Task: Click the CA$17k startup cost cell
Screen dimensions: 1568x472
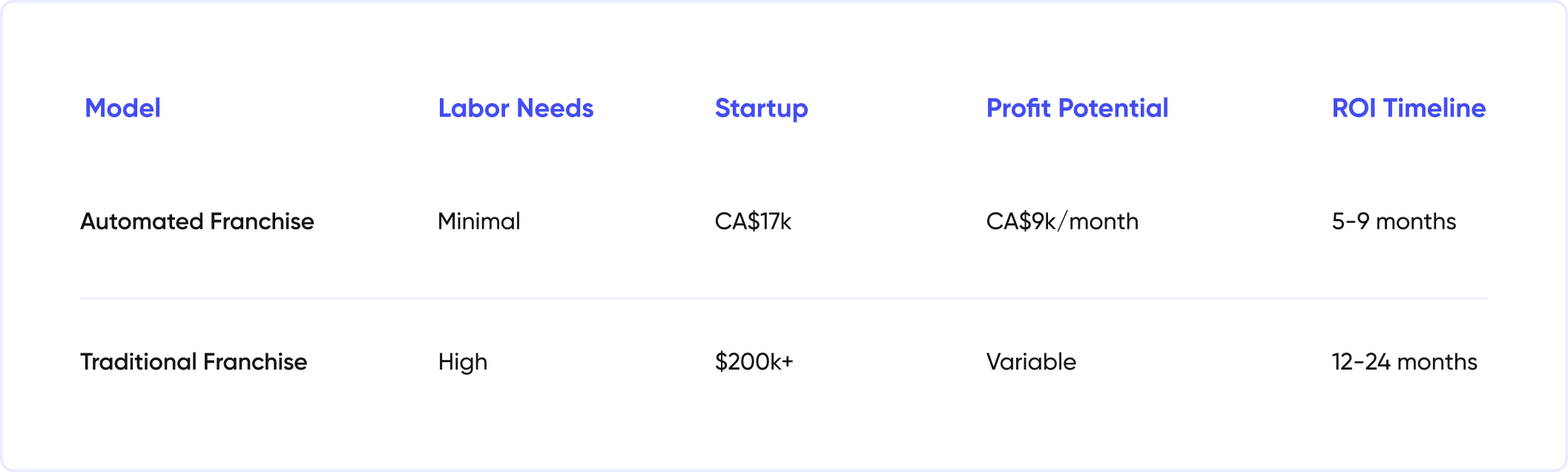Action: (753, 221)
